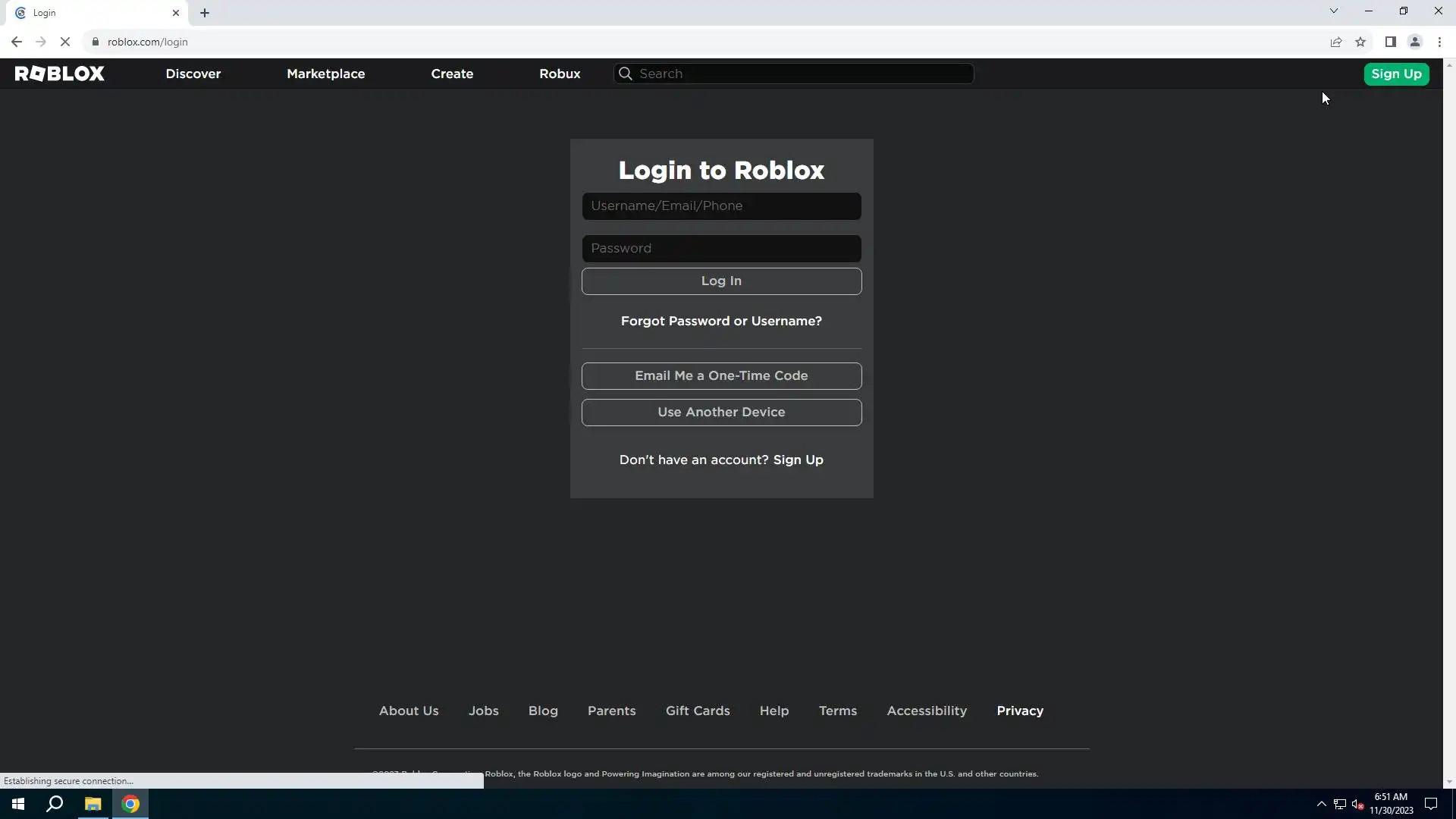This screenshot has height=819, width=1456.
Task: Open the Marketplace nav item
Action: [326, 74]
